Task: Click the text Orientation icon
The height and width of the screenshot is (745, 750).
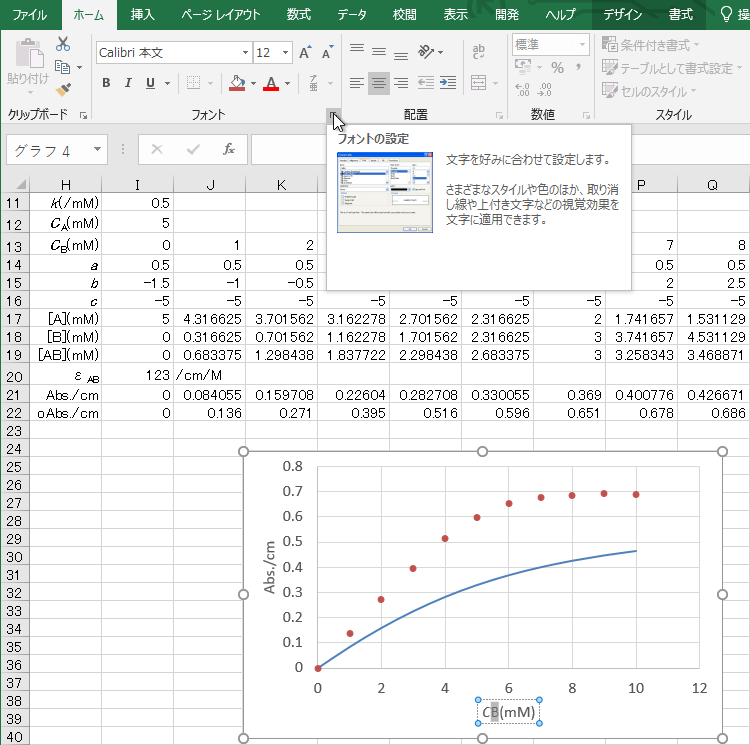Action: click(x=426, y=52)
